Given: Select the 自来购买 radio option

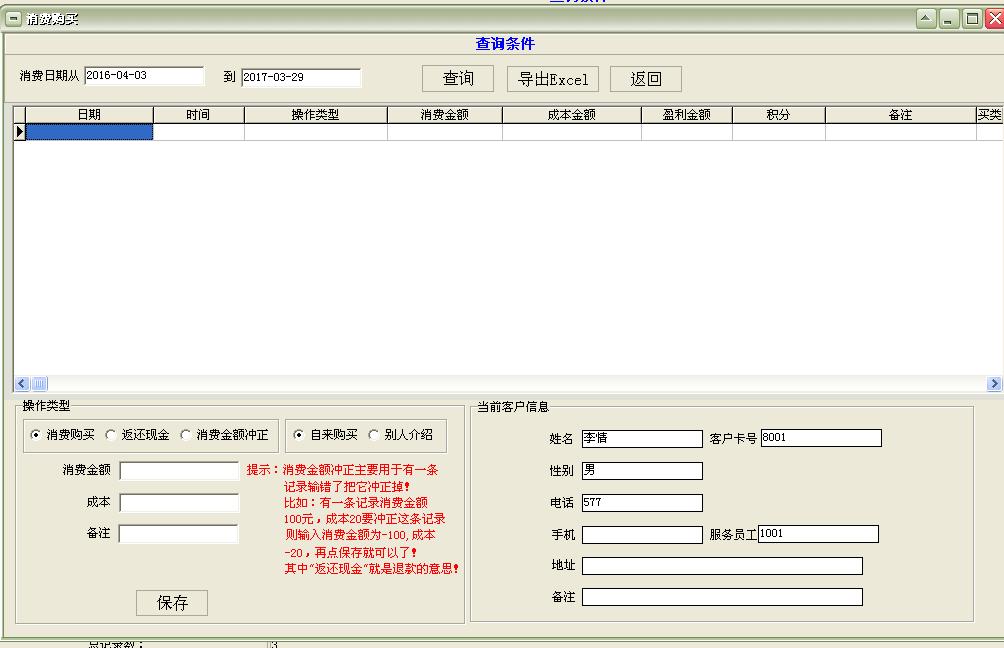Looking at the screenshot, I should tap(299, 435).
